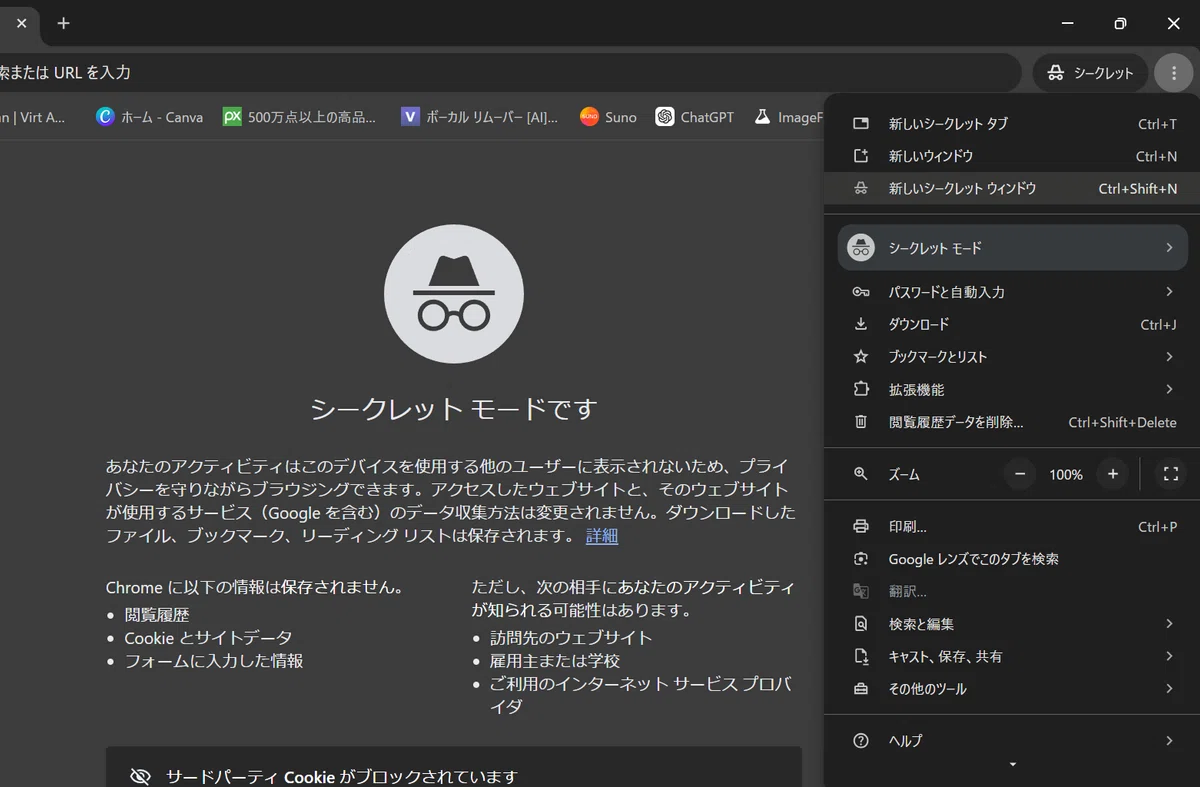Follow the 詳細 link in incognito description
This screenshot has width=1200, height=787.
(602, 536)
